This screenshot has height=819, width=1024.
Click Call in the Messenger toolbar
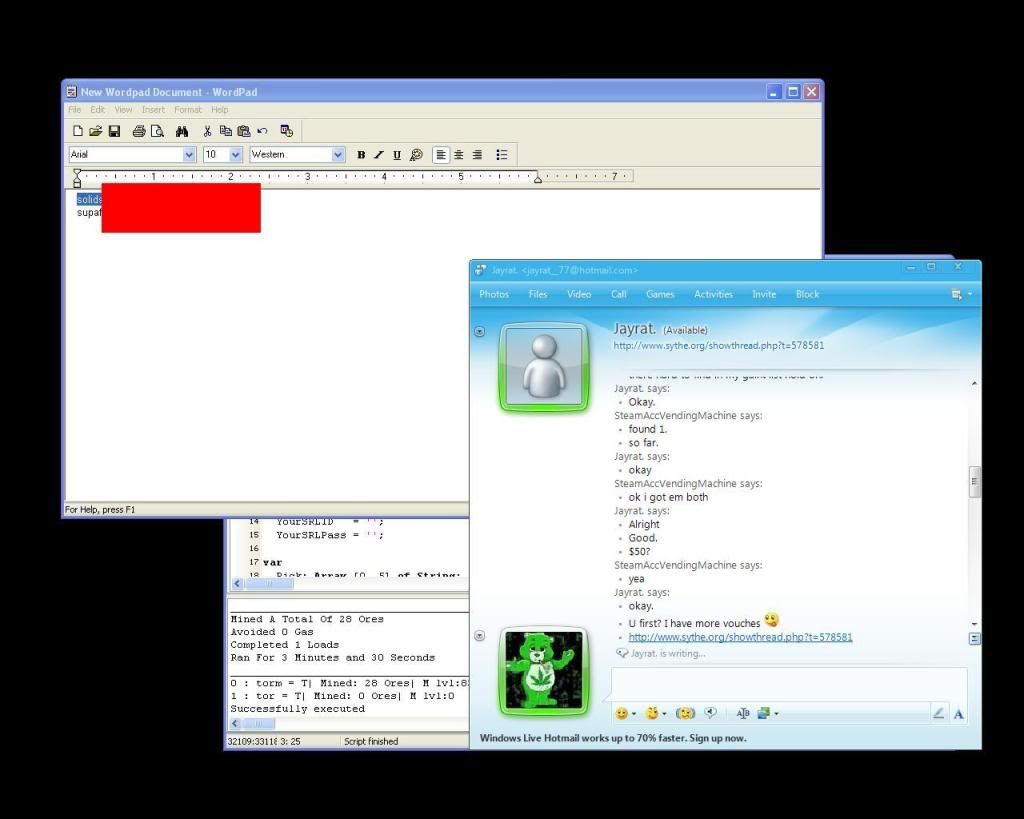pos(618,295)
